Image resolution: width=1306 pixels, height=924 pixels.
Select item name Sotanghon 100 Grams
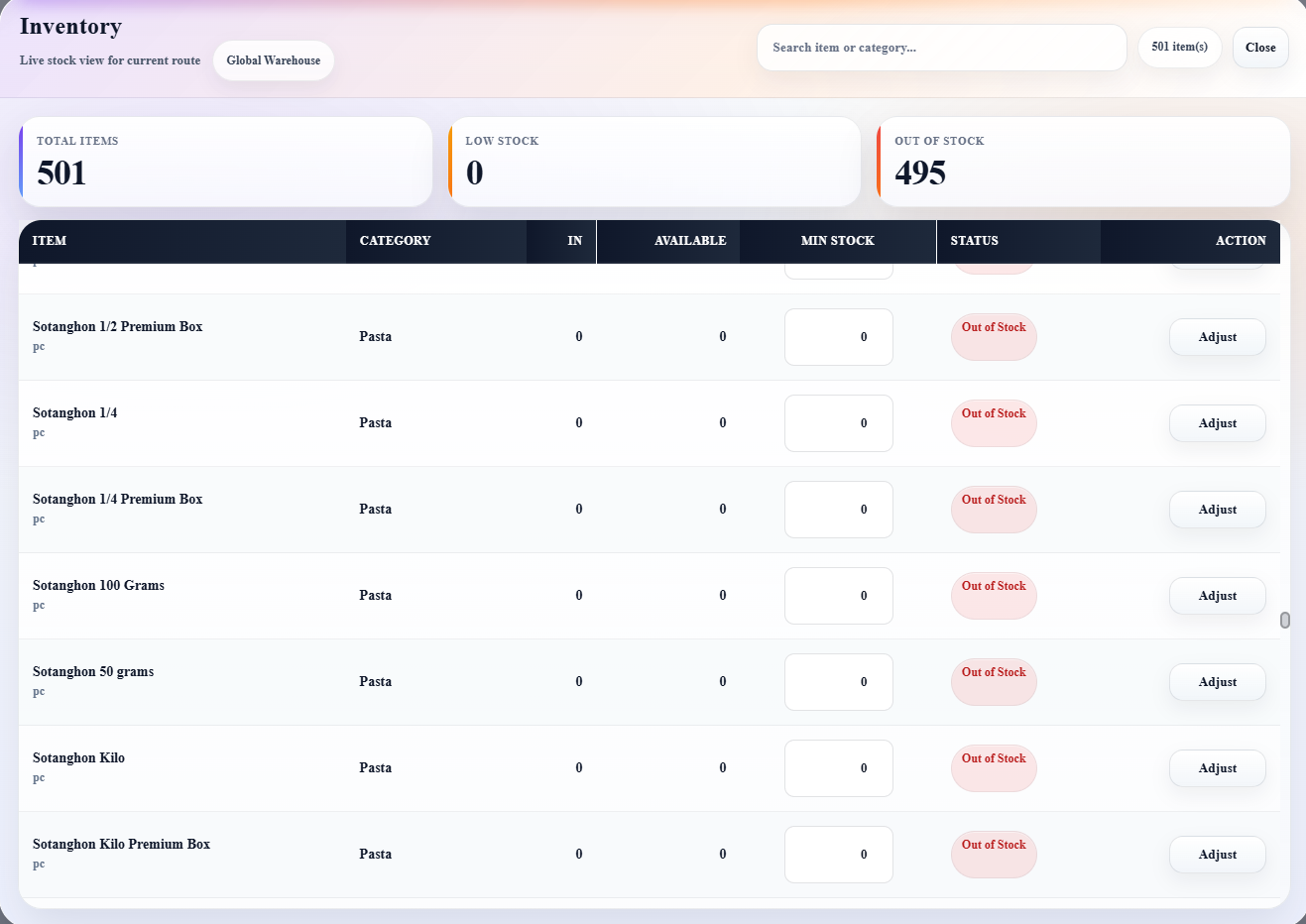point(98,586)
